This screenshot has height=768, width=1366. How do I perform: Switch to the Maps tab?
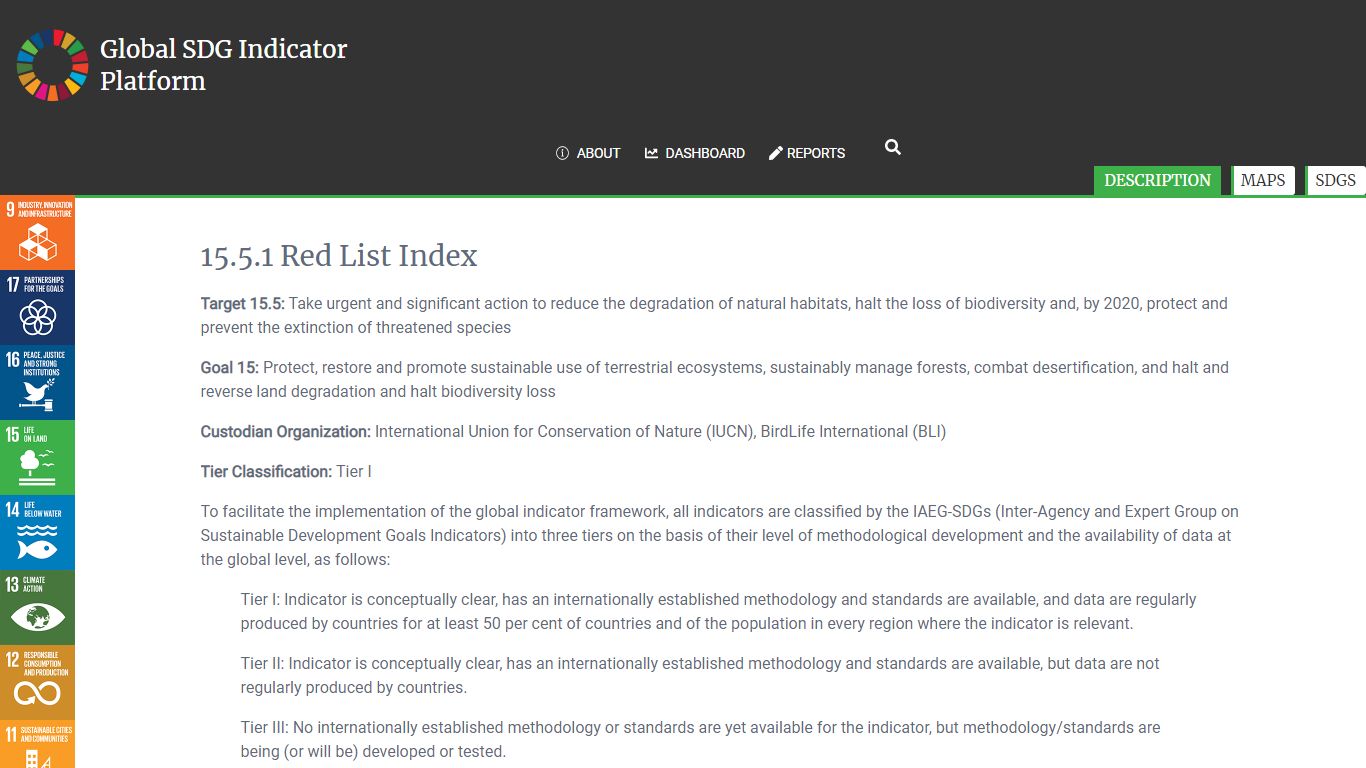(x=1263, y=180)
